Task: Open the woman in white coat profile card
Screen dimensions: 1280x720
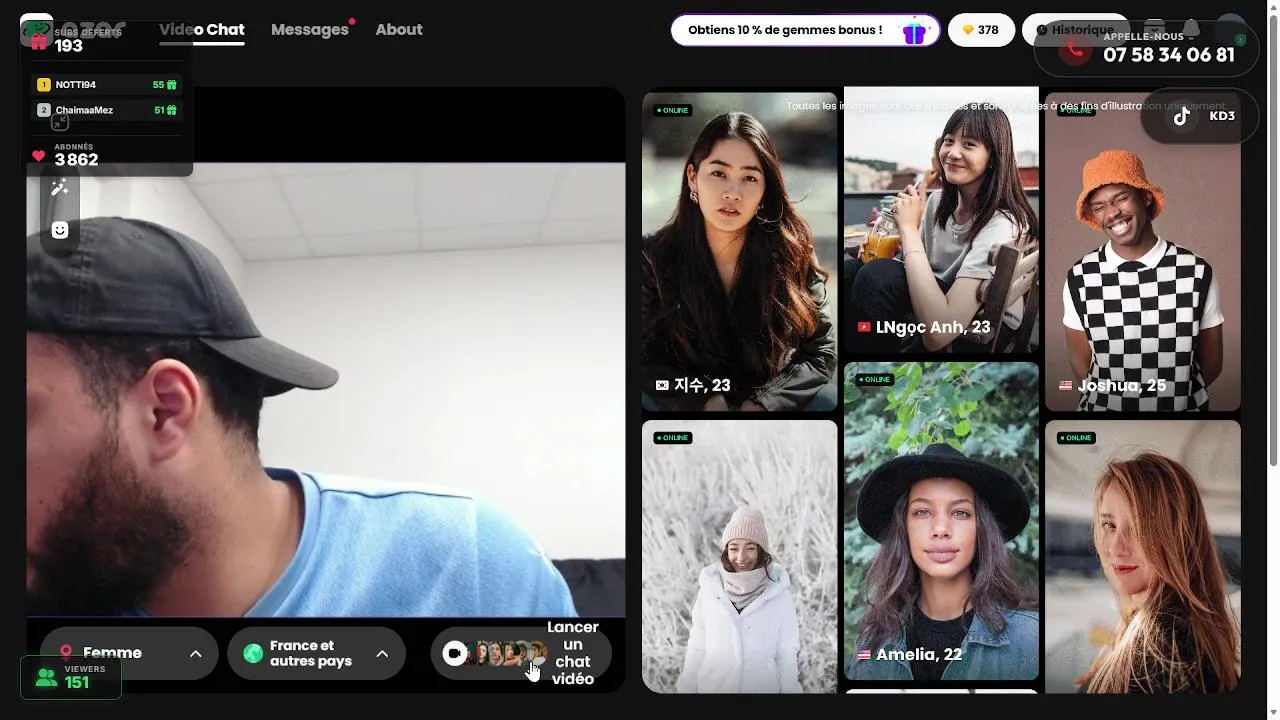Action: [x=739, y=556]
